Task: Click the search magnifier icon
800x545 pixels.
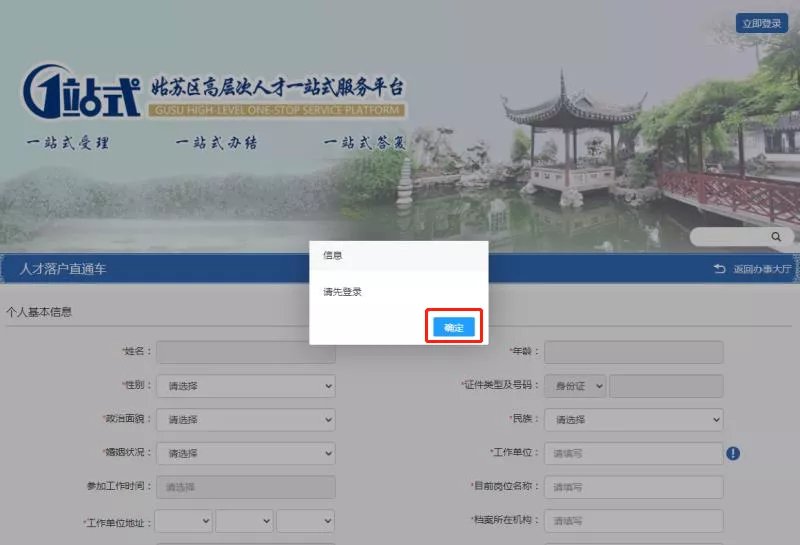Action: pyautogui.click(x=776, y=237)
